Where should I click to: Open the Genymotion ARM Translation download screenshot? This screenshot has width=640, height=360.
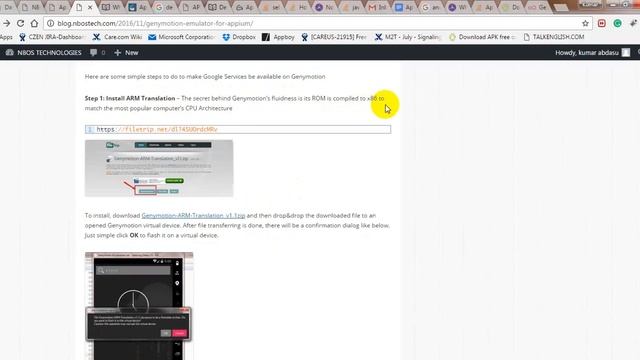(159, 169)
